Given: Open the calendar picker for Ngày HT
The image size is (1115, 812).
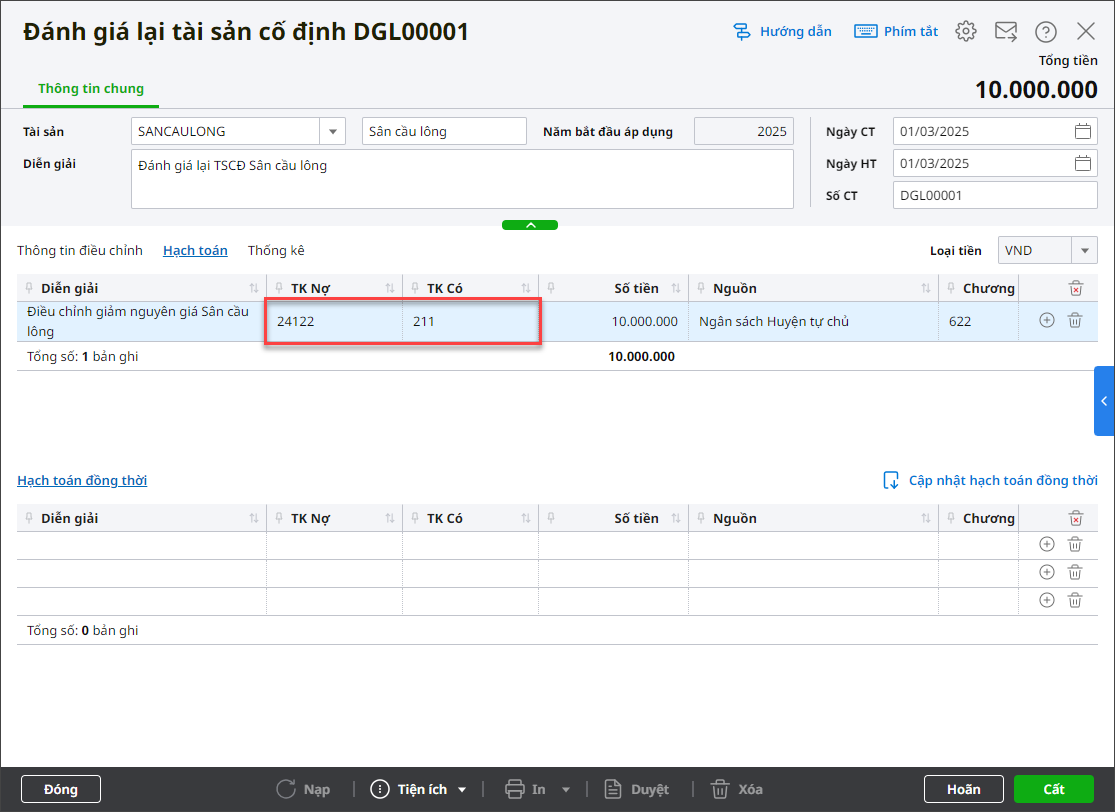Looking at the screenshot, I should pyautogui.click(x=1082, y=164).
